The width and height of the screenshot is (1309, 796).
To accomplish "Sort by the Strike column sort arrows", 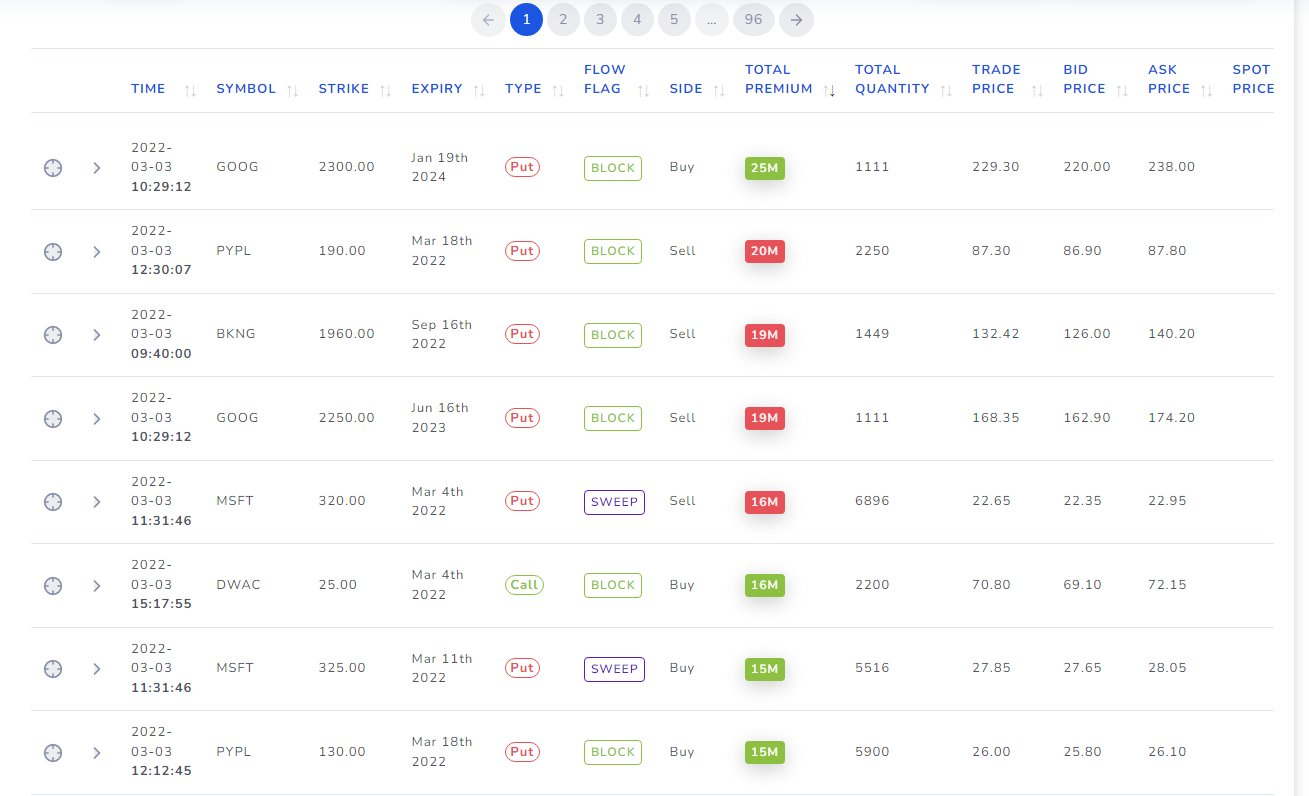I will coord(385,90).
